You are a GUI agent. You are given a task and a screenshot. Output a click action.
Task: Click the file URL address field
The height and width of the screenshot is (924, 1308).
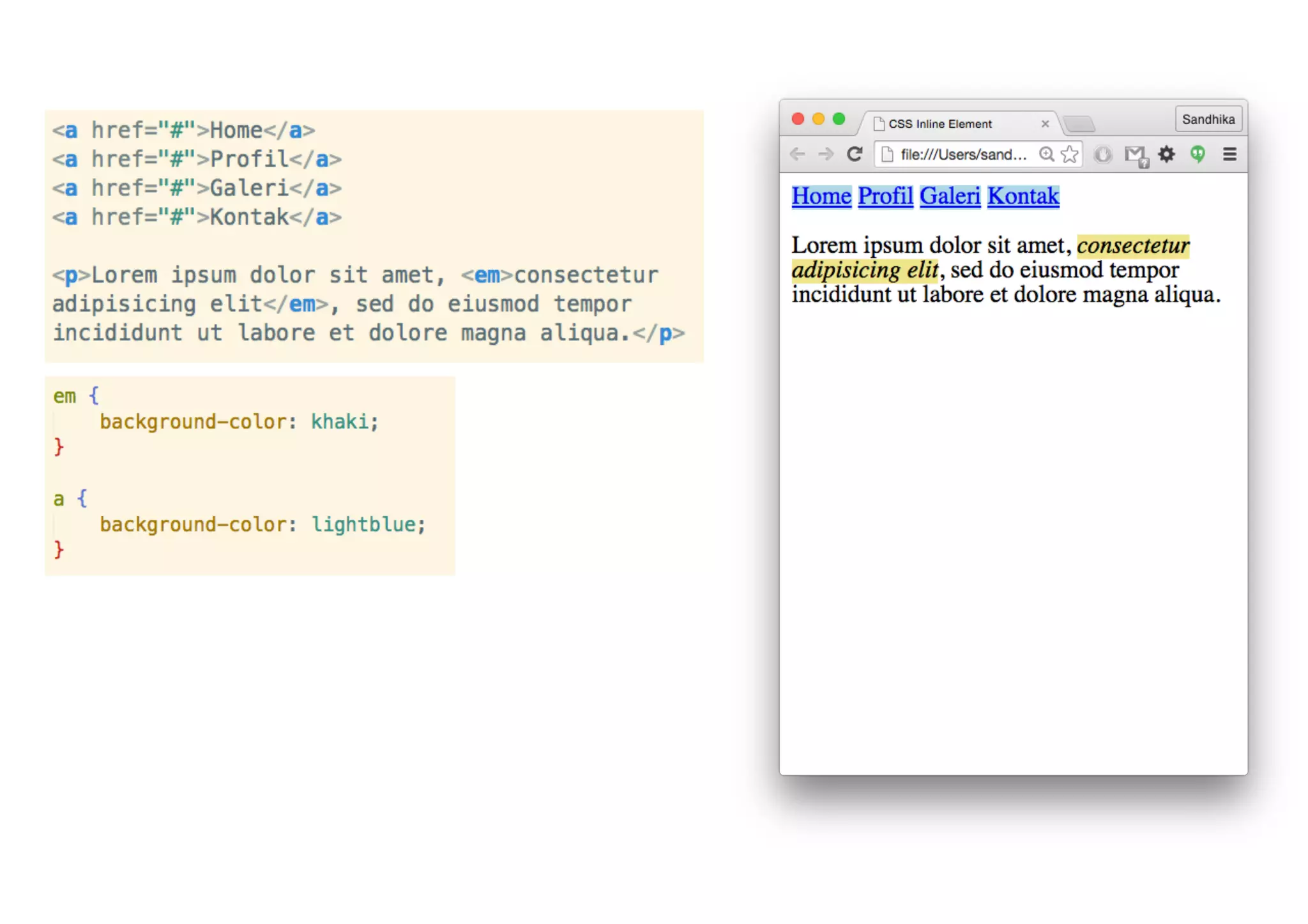[x=963, y=155]
